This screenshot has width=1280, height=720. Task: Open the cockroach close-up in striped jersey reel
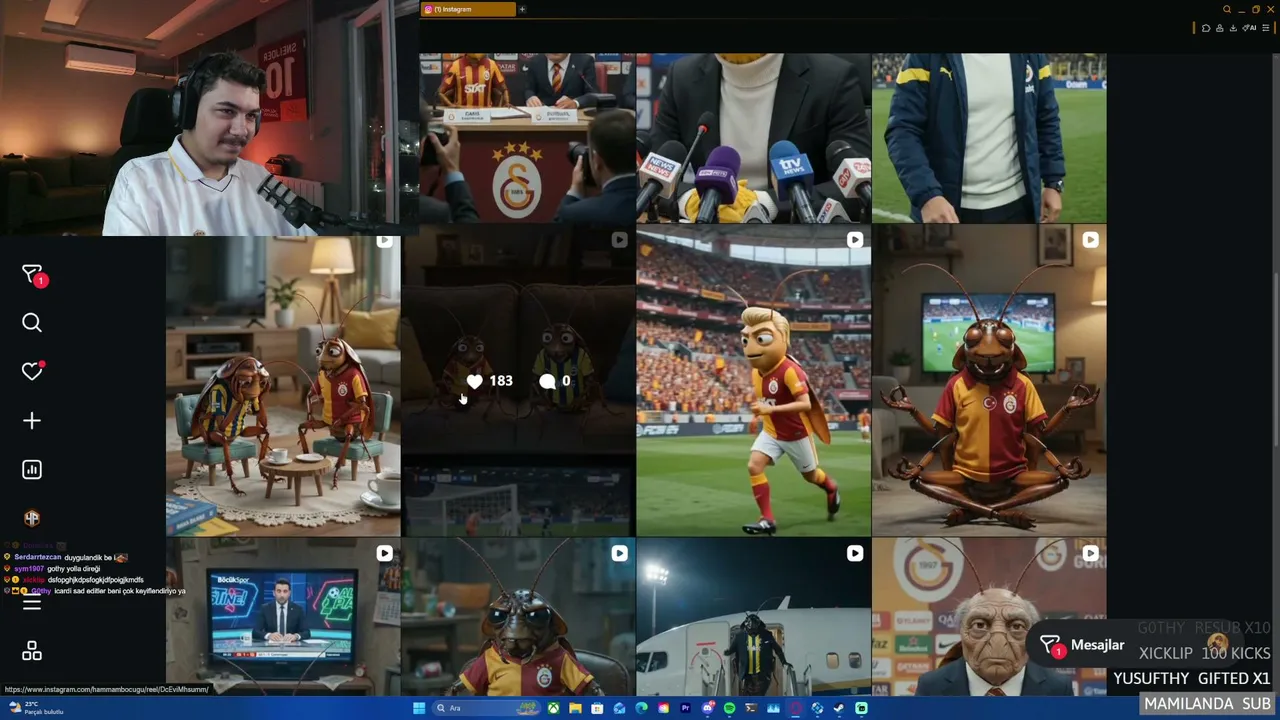pos(518,617)
